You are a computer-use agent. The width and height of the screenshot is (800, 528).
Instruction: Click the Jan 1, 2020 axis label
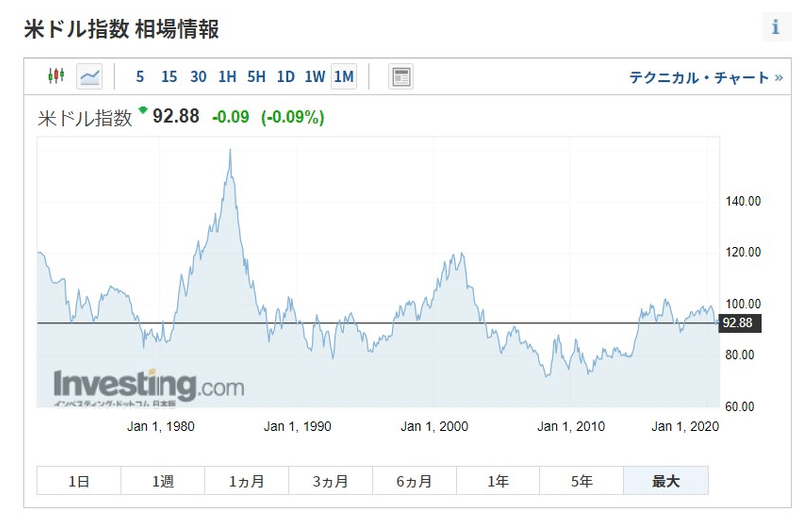pyautogui.click(x=685, y=426)
